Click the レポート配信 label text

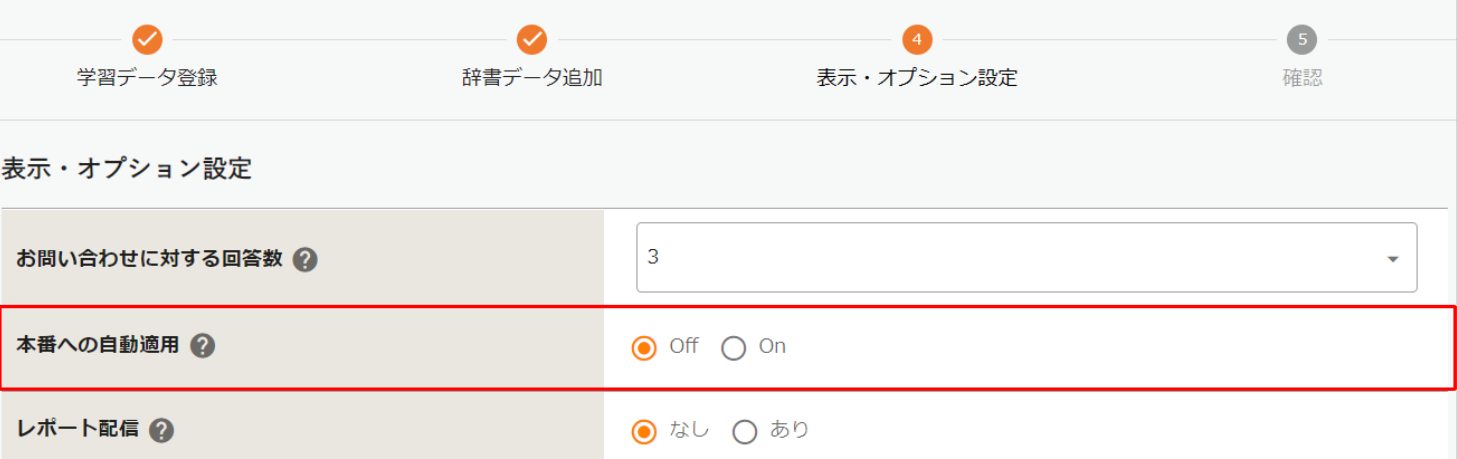coord(78,430)
